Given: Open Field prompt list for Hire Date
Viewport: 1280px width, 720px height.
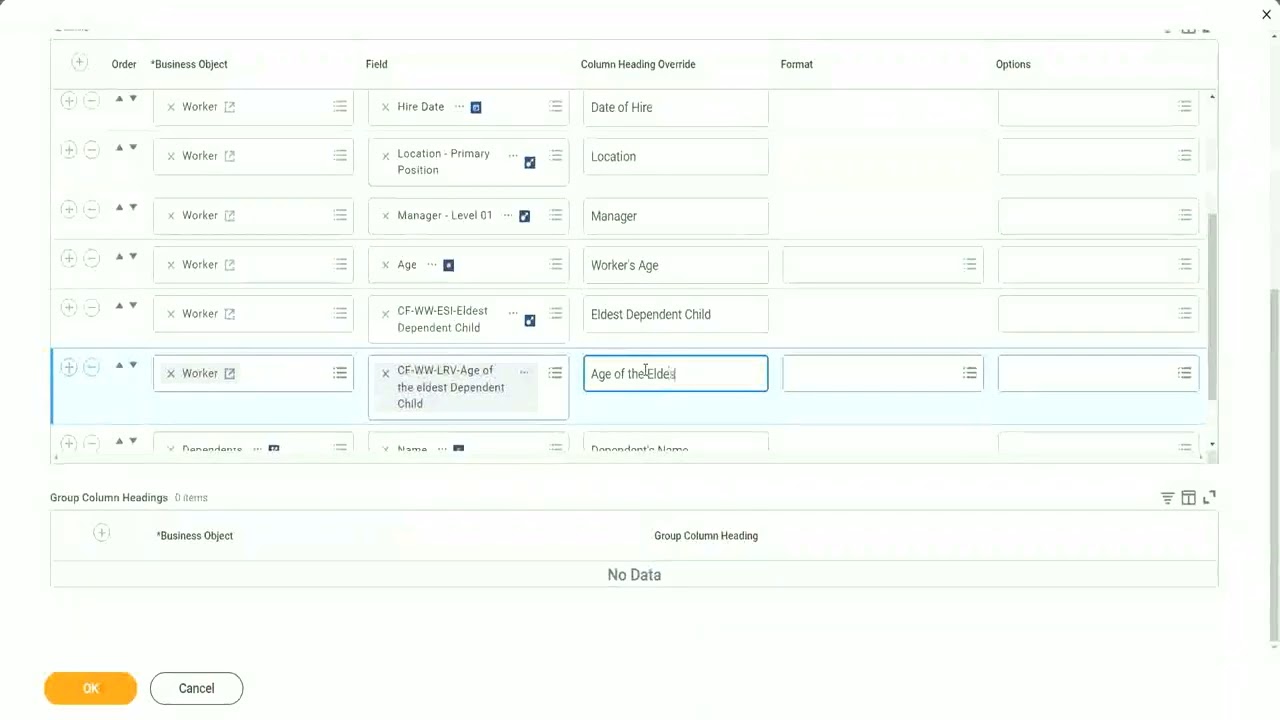Looking at the screenshot, I should point(555,106).
